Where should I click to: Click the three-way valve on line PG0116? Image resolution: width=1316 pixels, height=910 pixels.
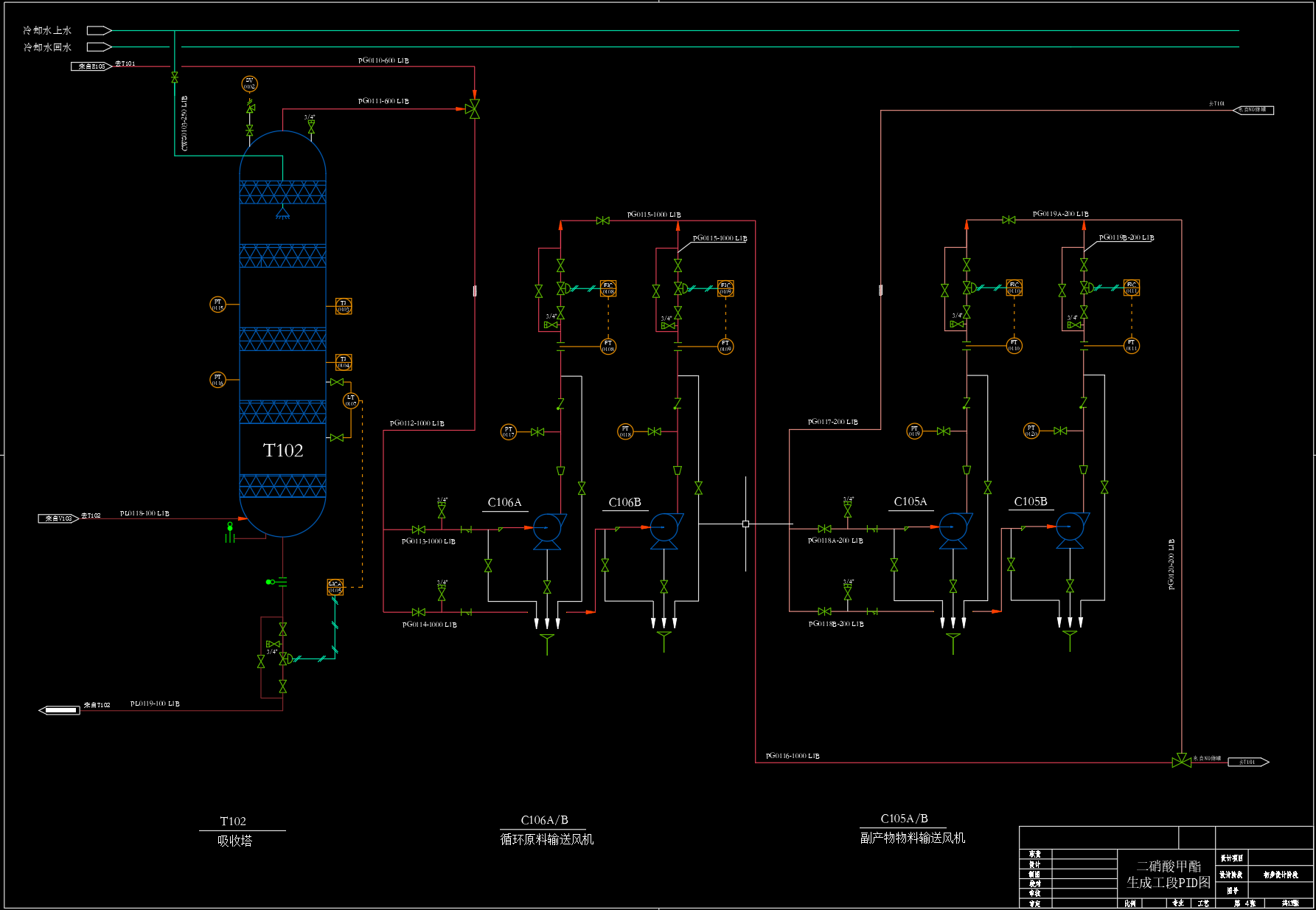pyautogui.click(x=1182, y=761)
